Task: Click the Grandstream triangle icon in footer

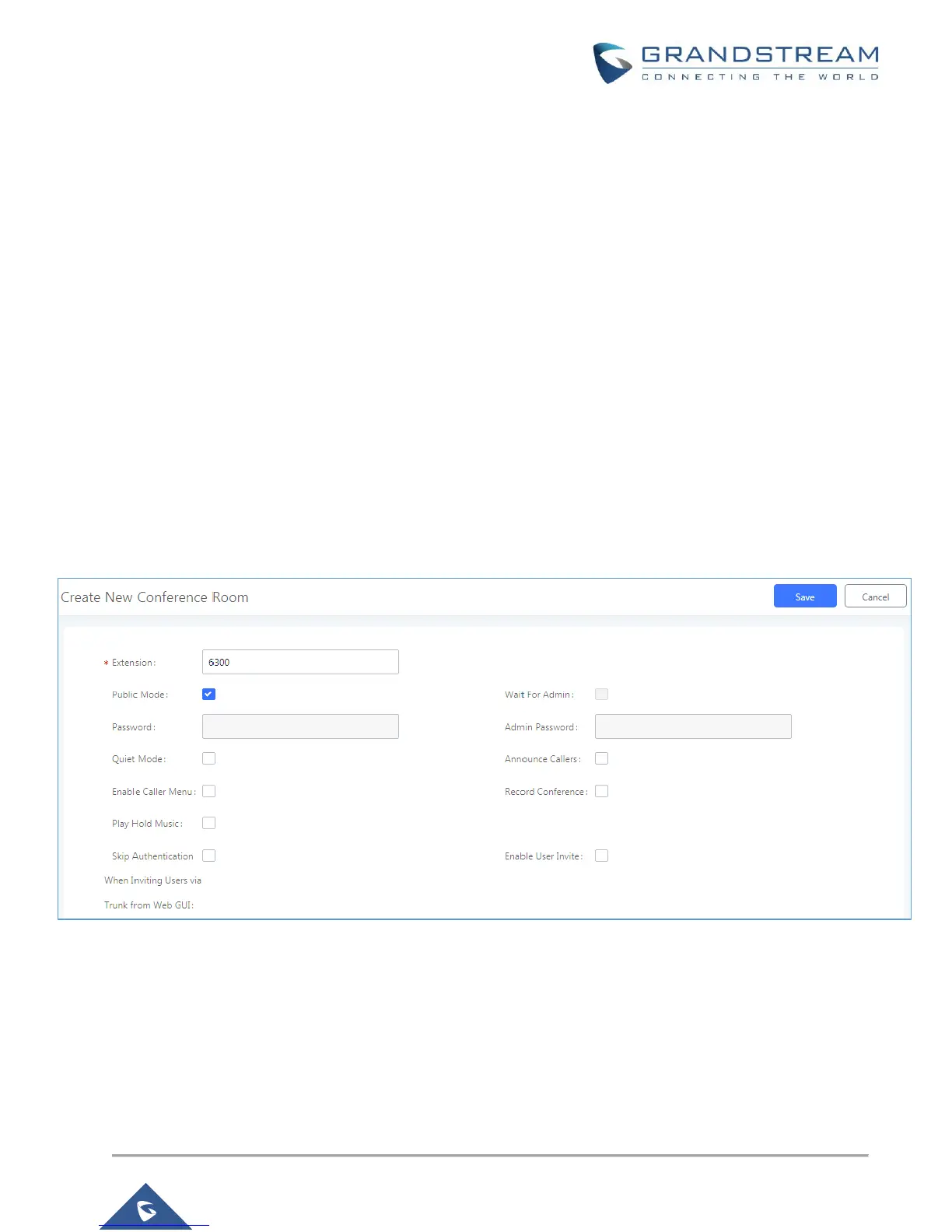Action: click(146, 1208)
